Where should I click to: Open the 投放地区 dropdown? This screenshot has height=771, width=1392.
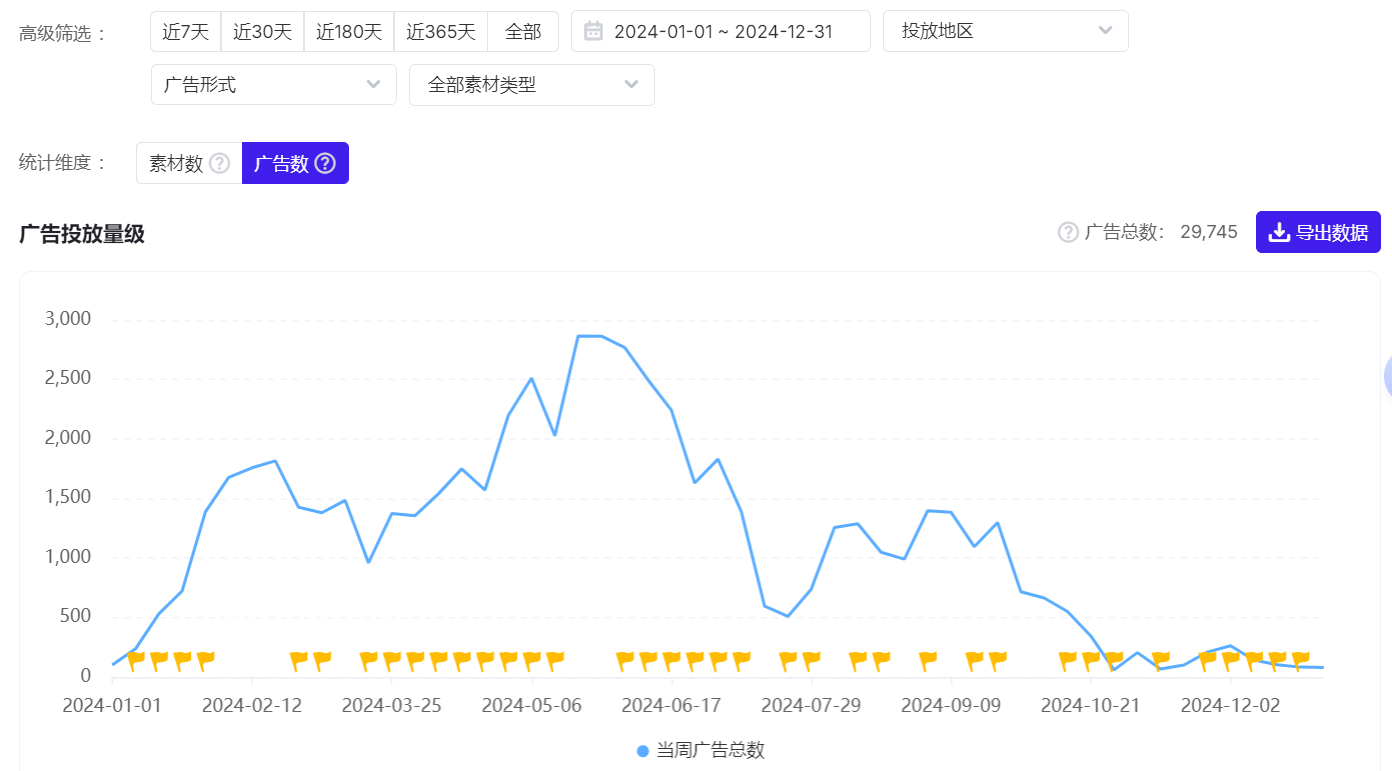(x=1005, y=31)
